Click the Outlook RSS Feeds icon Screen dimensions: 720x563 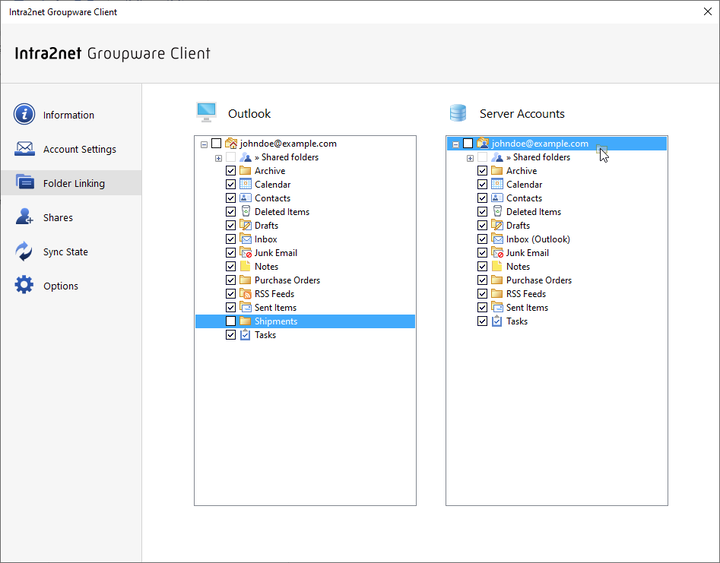246,293
